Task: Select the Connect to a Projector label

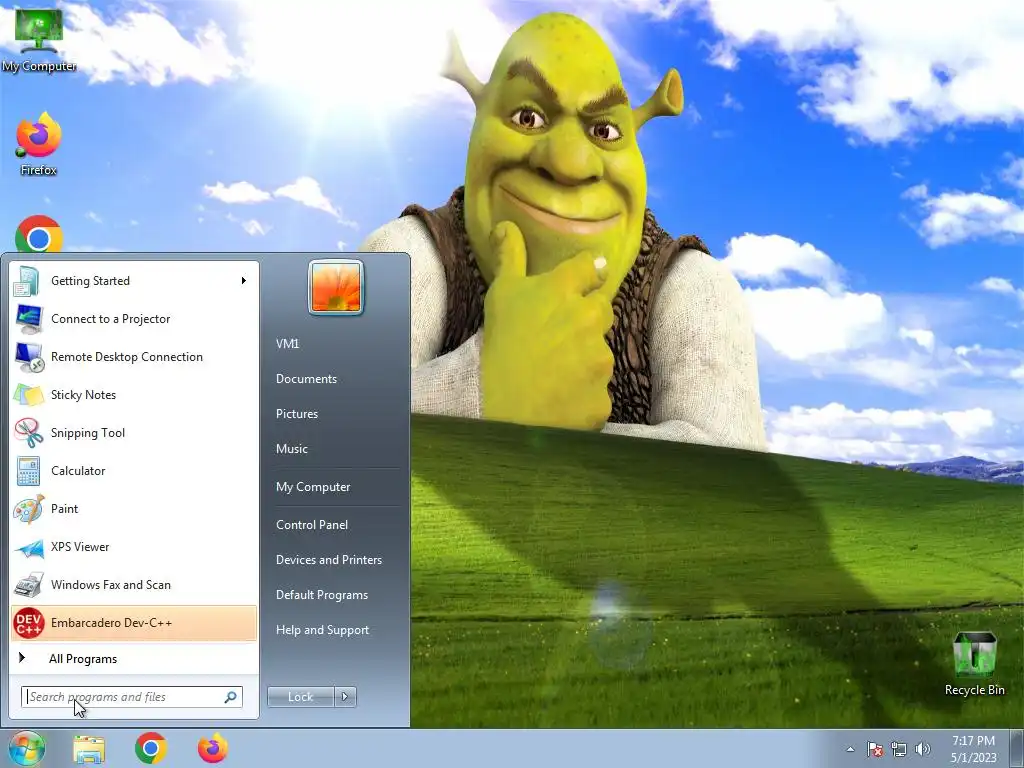Action: 110,319
